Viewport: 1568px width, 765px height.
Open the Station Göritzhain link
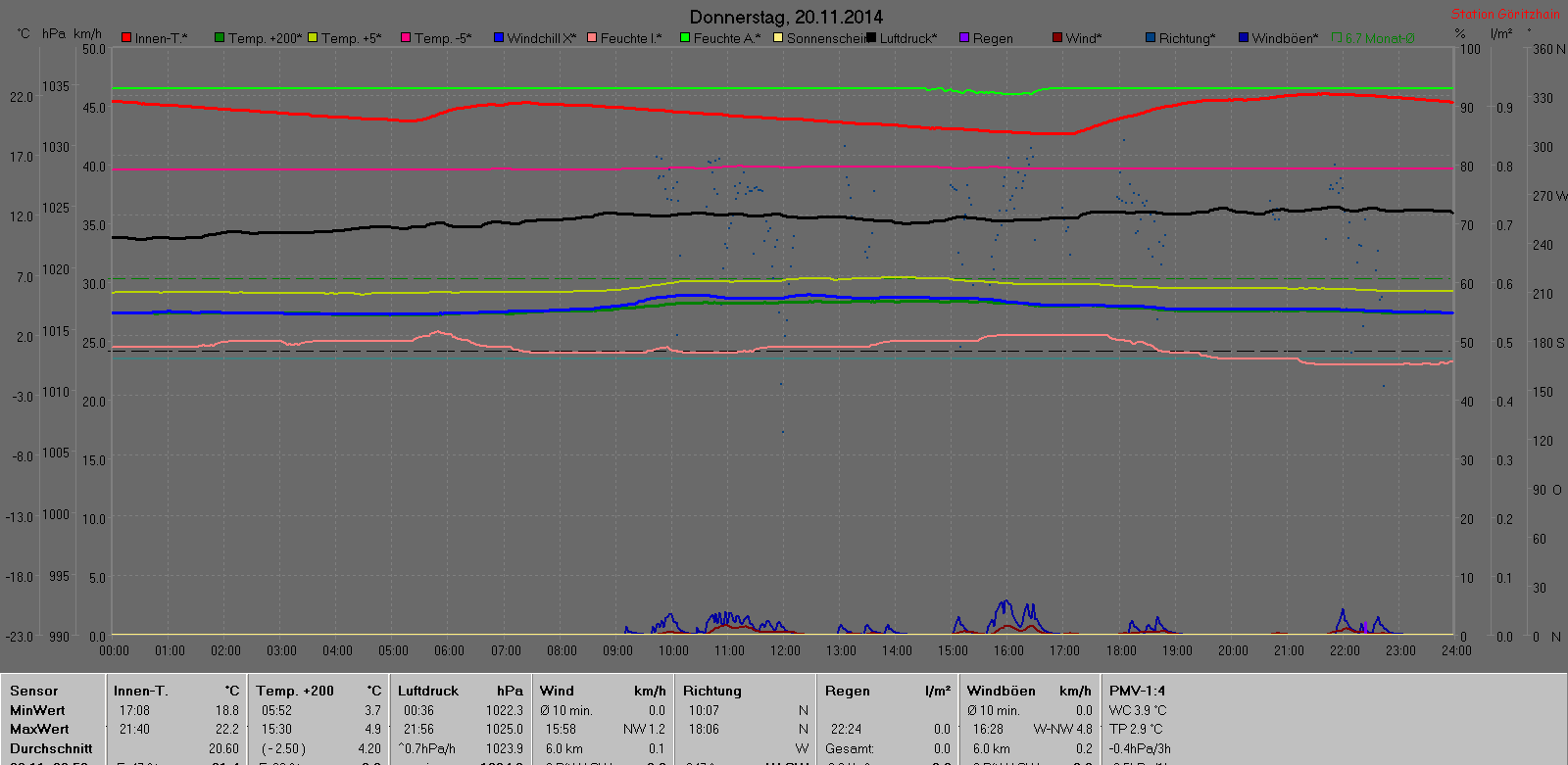coord(1505,14)
